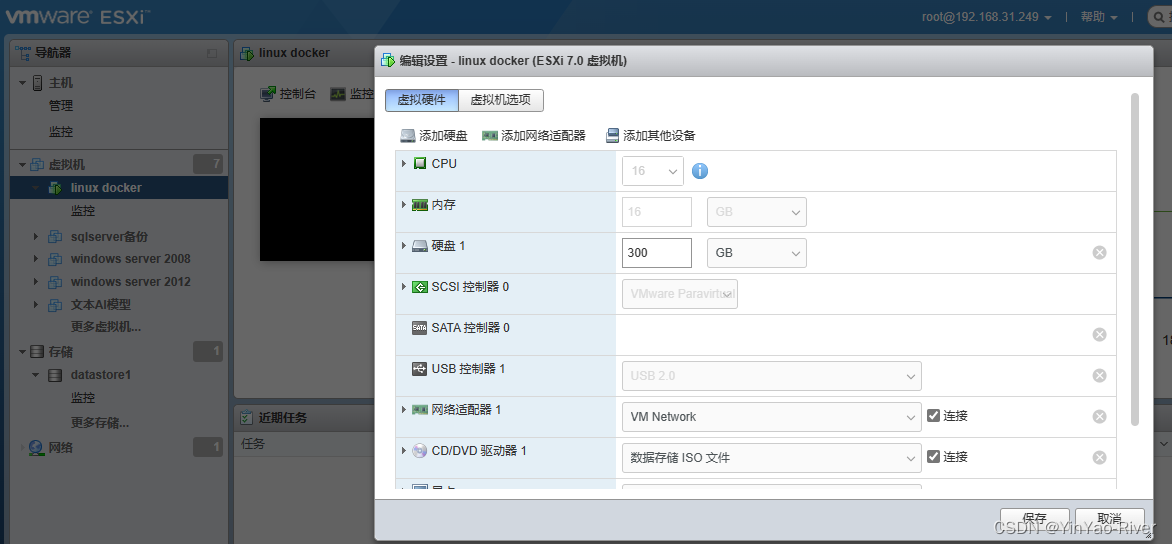The width and height of the screenshot is (1172, 544).
Task: Select the 虚拟硬件 tab
Action: click(422, 100)
